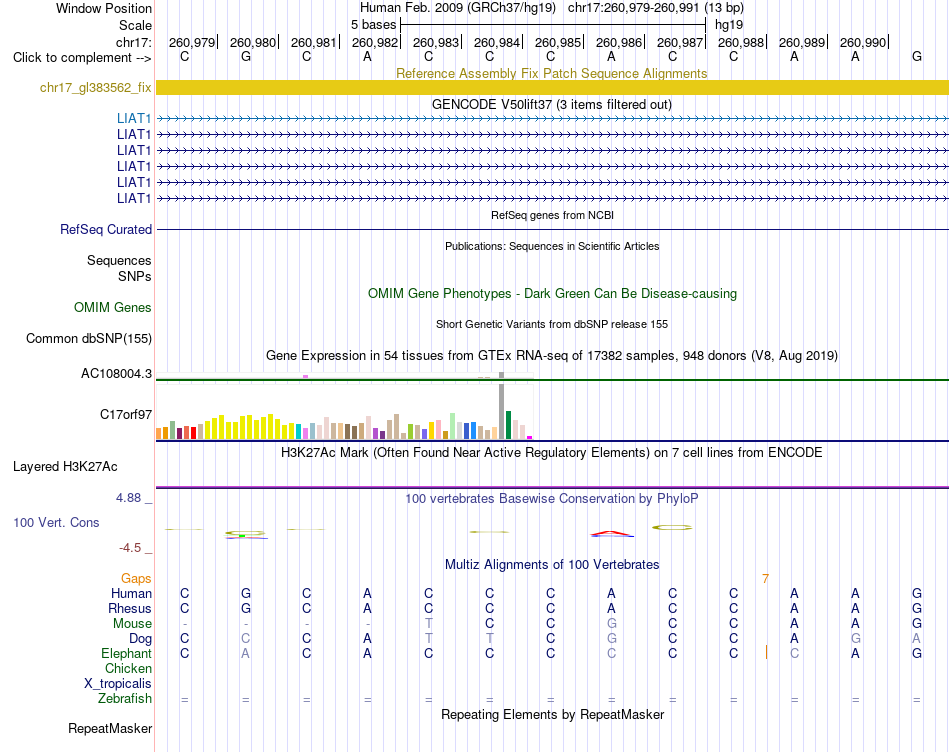Viewport: 950px width, 752px height.
Task: Click the '5 bases' scale bar label
Action: 373,25
